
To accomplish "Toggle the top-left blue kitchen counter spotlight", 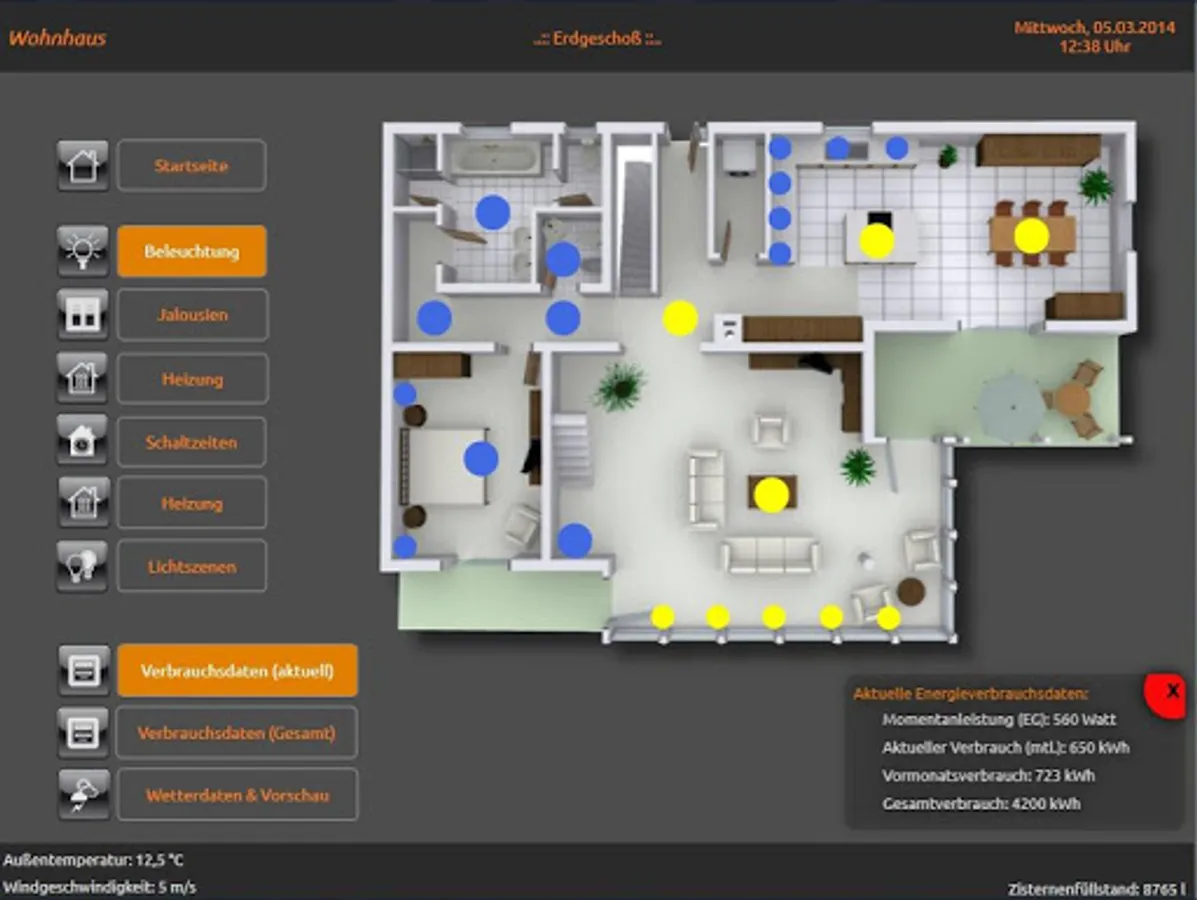I will tap(779, 148).
